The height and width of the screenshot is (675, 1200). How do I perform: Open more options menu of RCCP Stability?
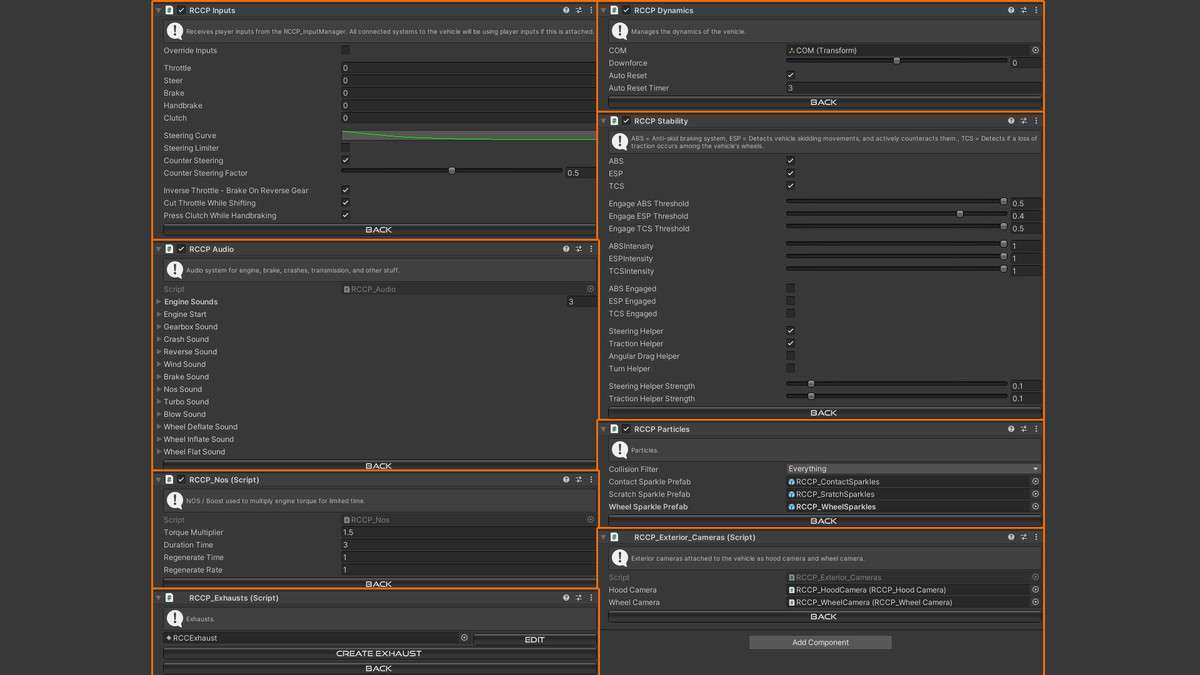[1036, 121]
